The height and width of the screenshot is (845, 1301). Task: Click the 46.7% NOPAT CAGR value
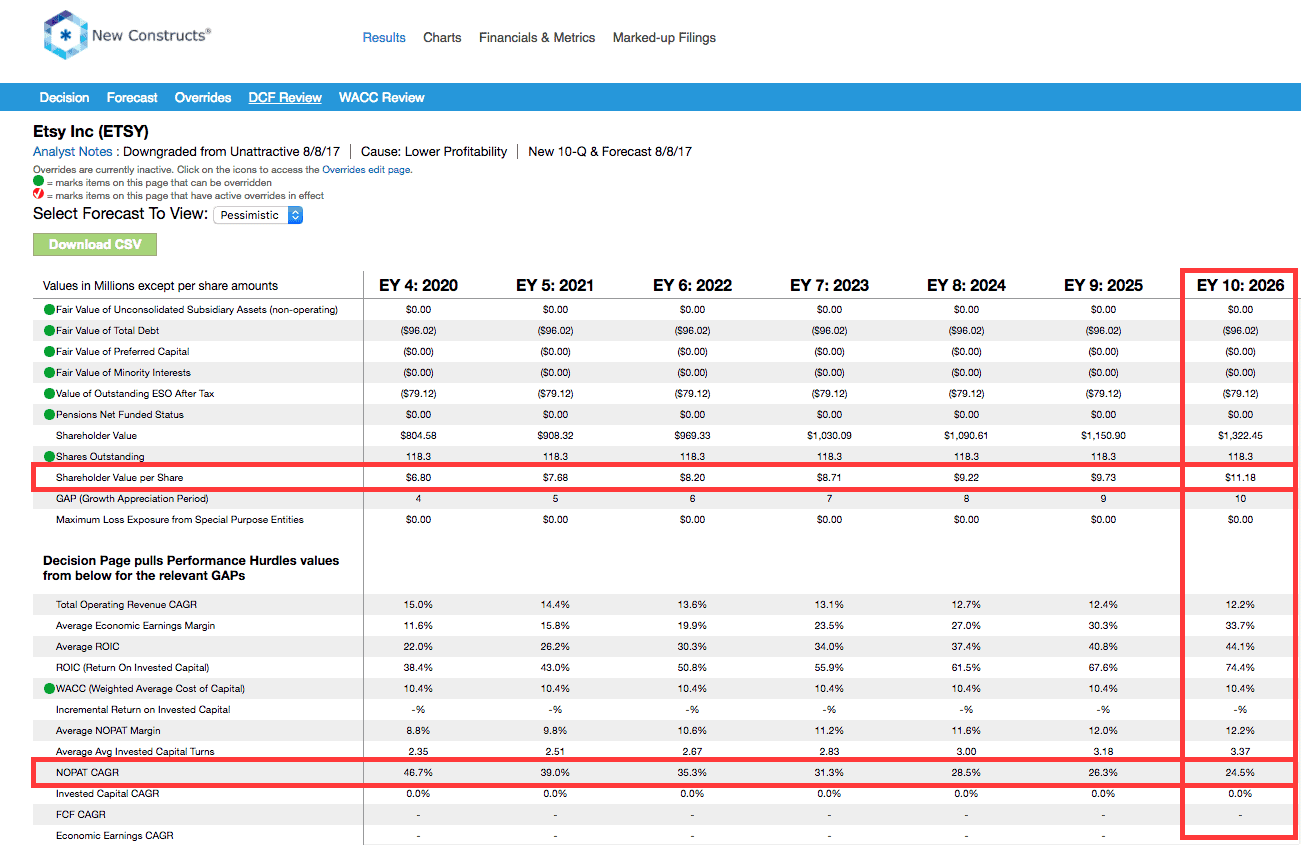[x=418, y=773]
